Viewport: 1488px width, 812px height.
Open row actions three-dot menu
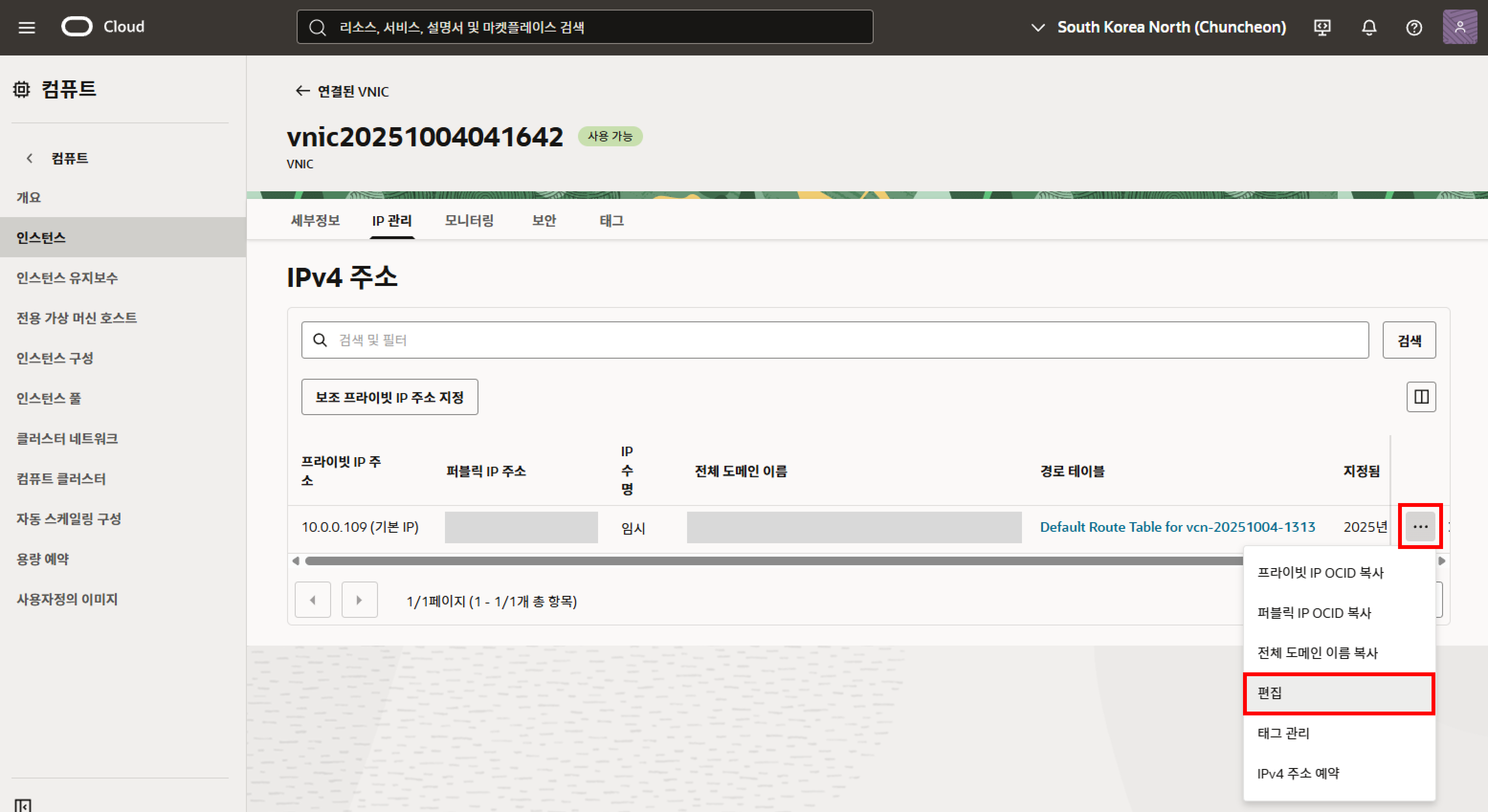(x=1421, y=527)
